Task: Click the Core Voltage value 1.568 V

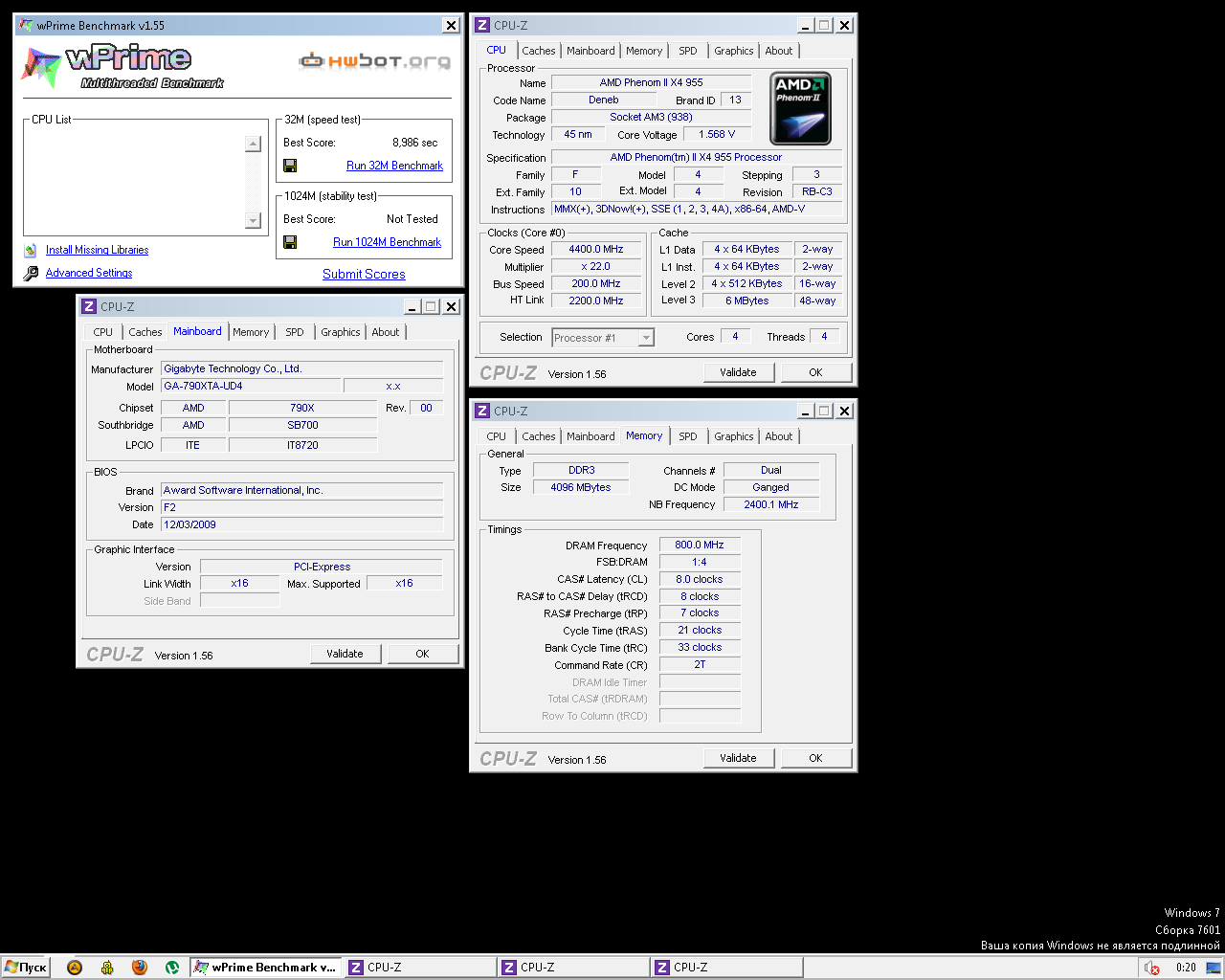Action: tap(717, 134)
